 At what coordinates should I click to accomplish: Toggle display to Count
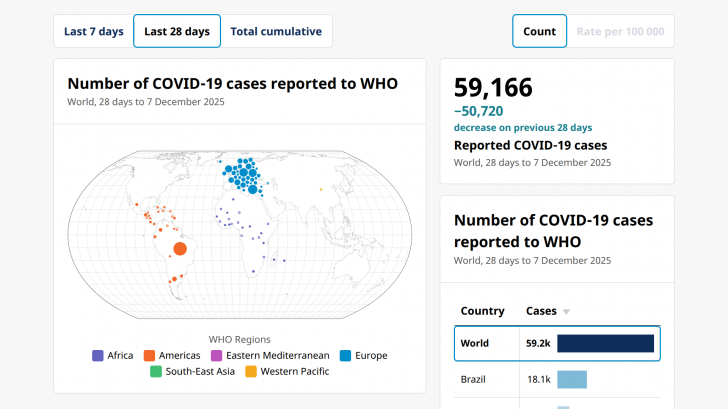point(539,31)
